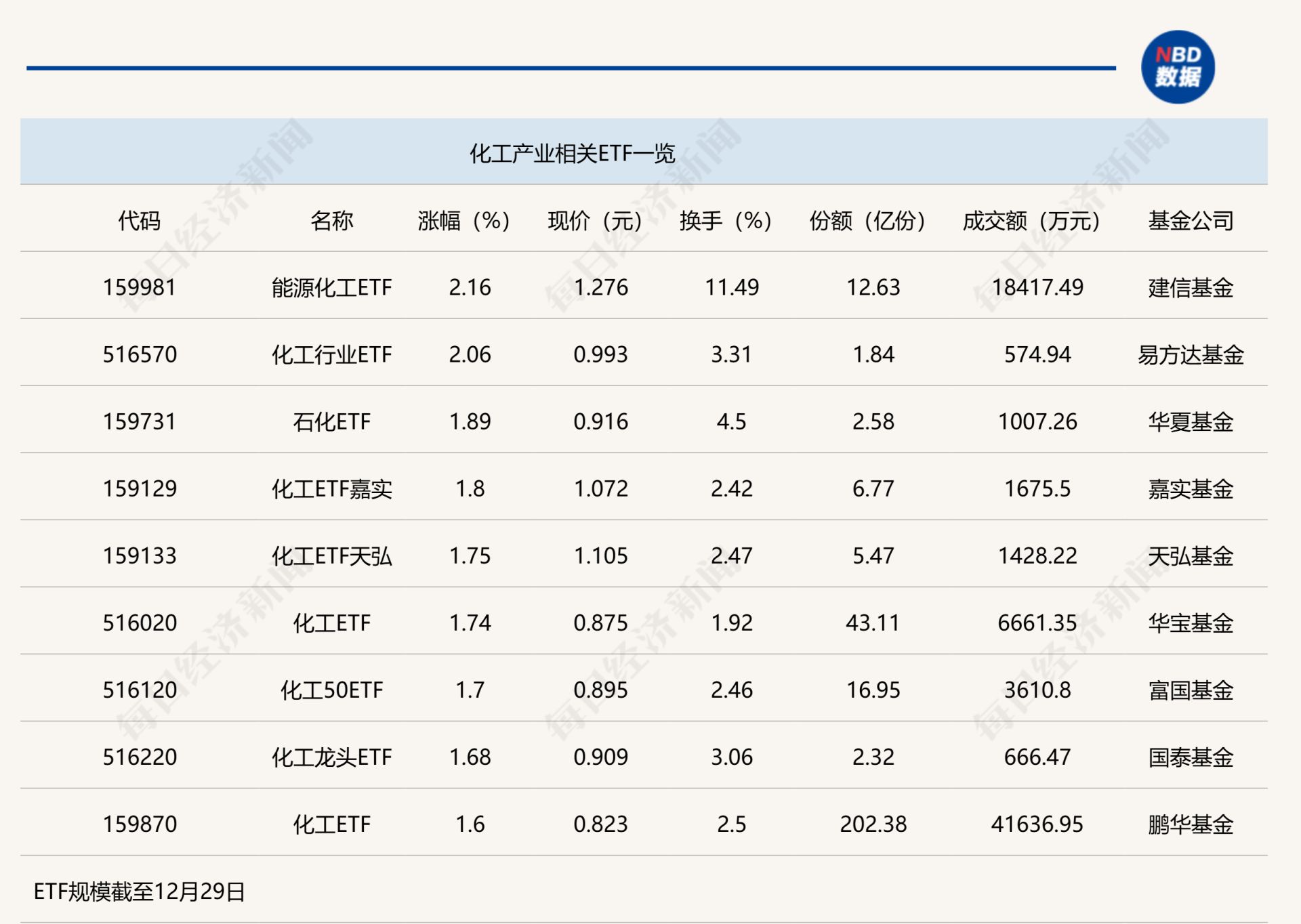Viewport: 1301px width, 924px height.
Task: Select 化工50ETF name cell
Action: pos(331,690)
